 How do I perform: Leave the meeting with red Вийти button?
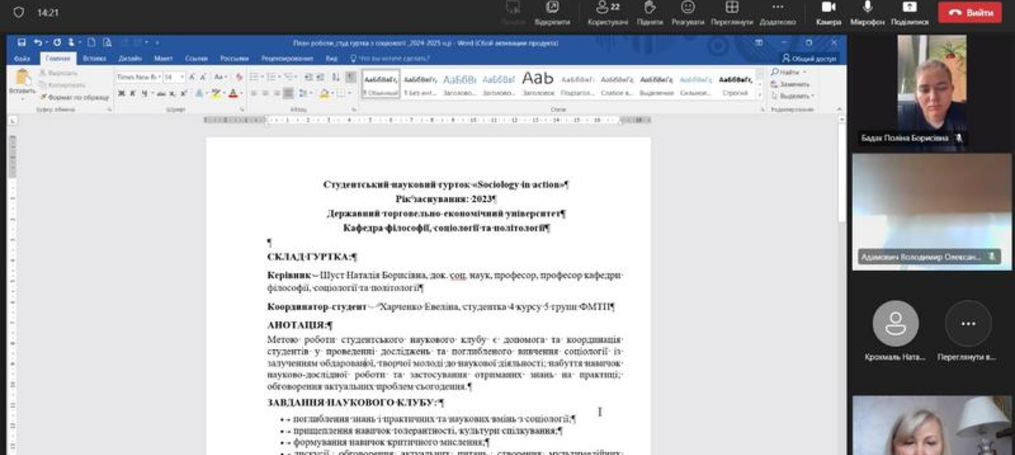click(x=970, y=12)
